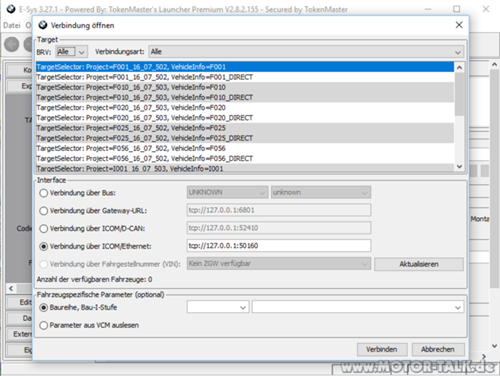Select the F056_DIRECT target row
Image resolution: width=500 pixels, height=376 pixels.
(x=245, y=158)
